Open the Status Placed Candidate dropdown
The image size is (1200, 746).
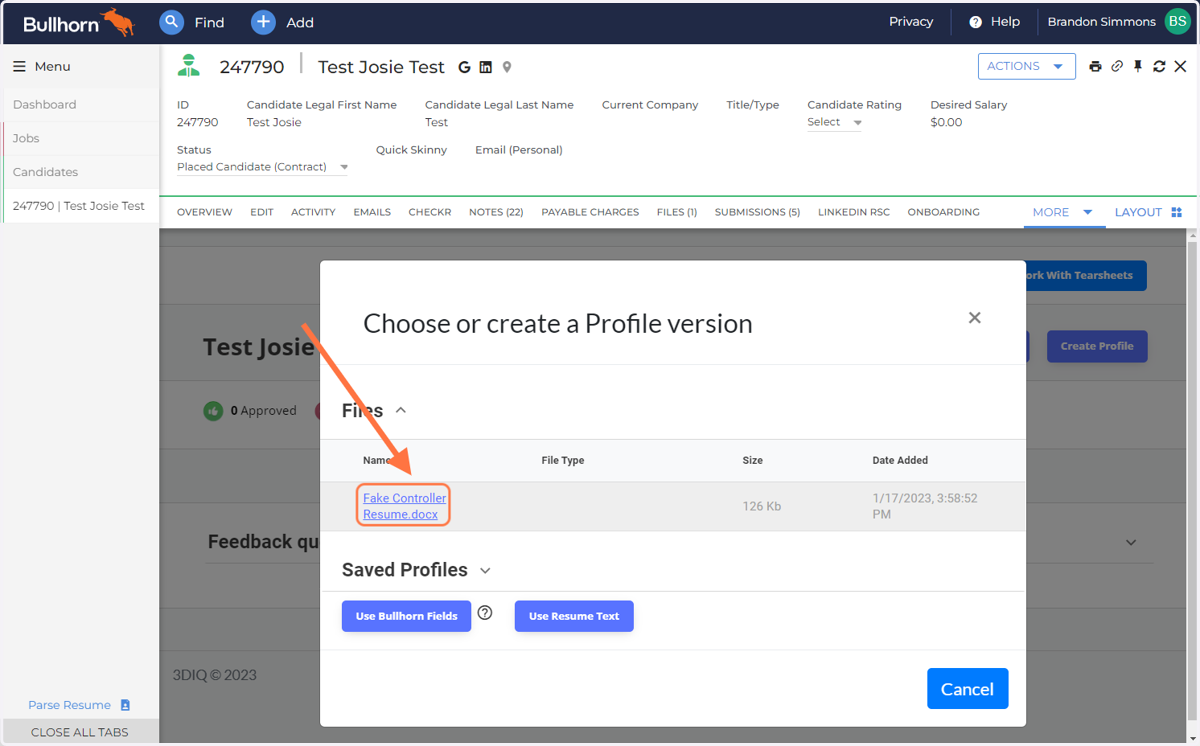point(262,167)
